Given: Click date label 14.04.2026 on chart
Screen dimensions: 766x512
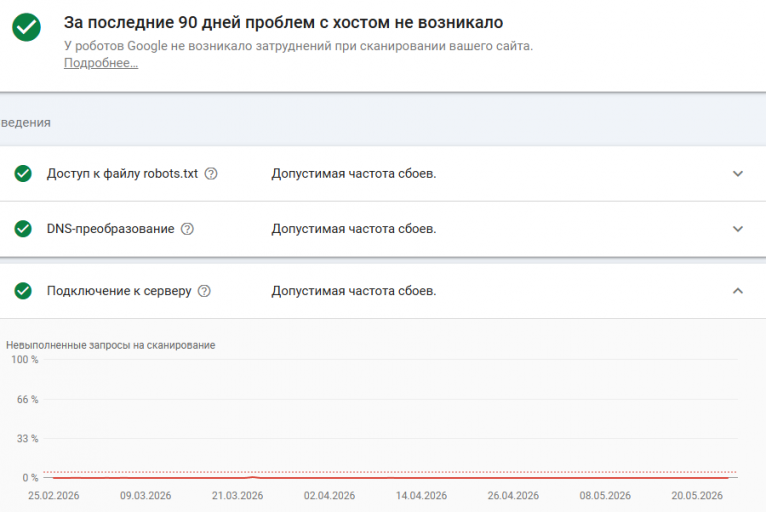Looking at the screenshot, I should tap(421, 495).
